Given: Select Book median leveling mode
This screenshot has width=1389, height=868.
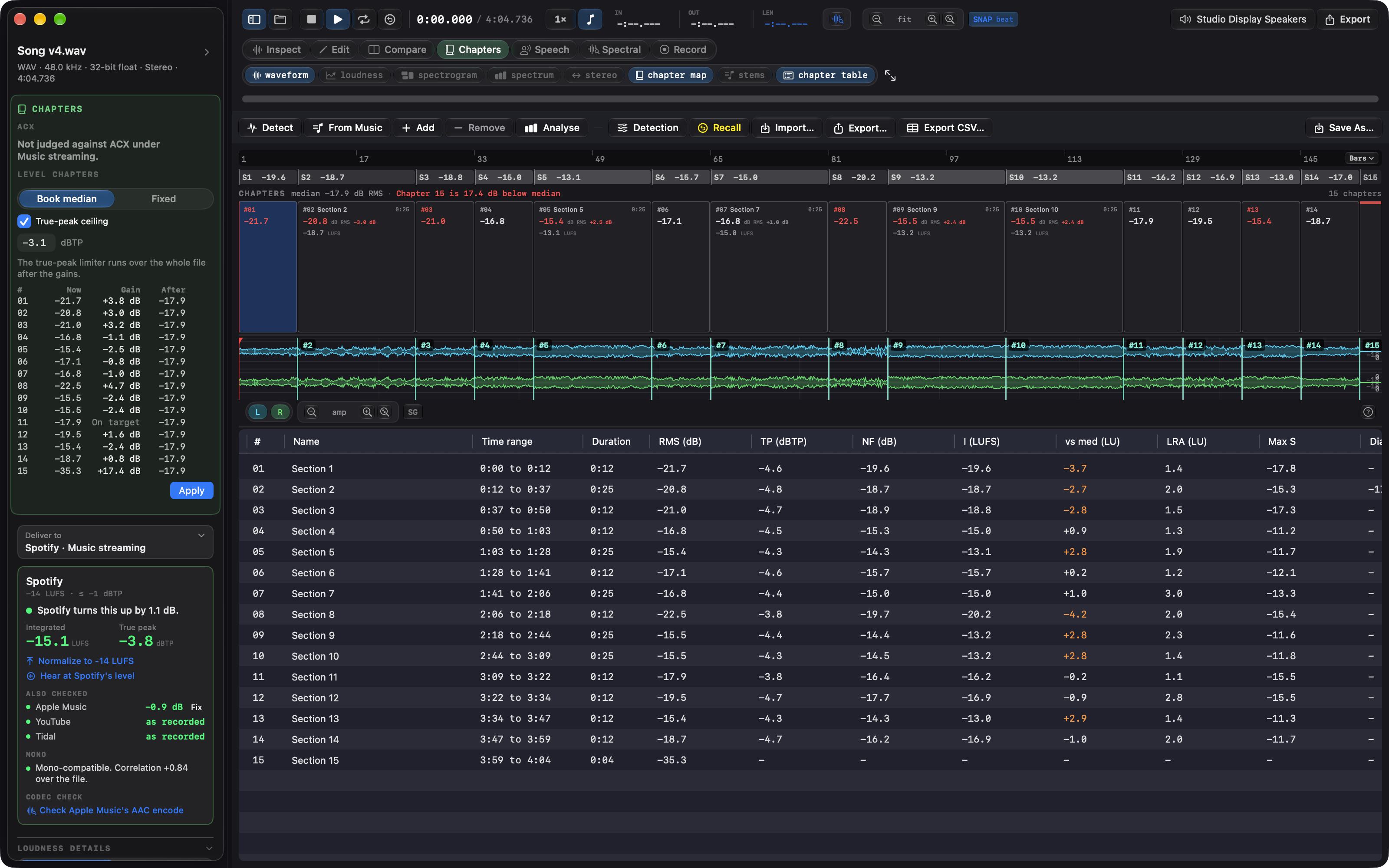Looking at the screenshot, I should point(66,199).
